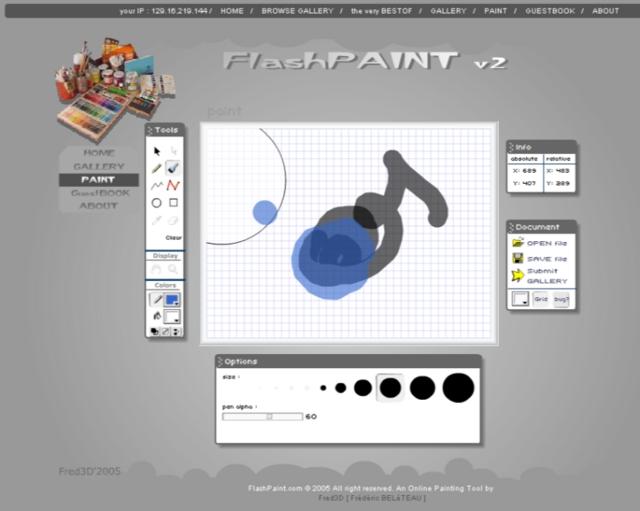Screen dimensions: 640x511
Task: Click the pen alpha value 60
Action: click(311, 416)
